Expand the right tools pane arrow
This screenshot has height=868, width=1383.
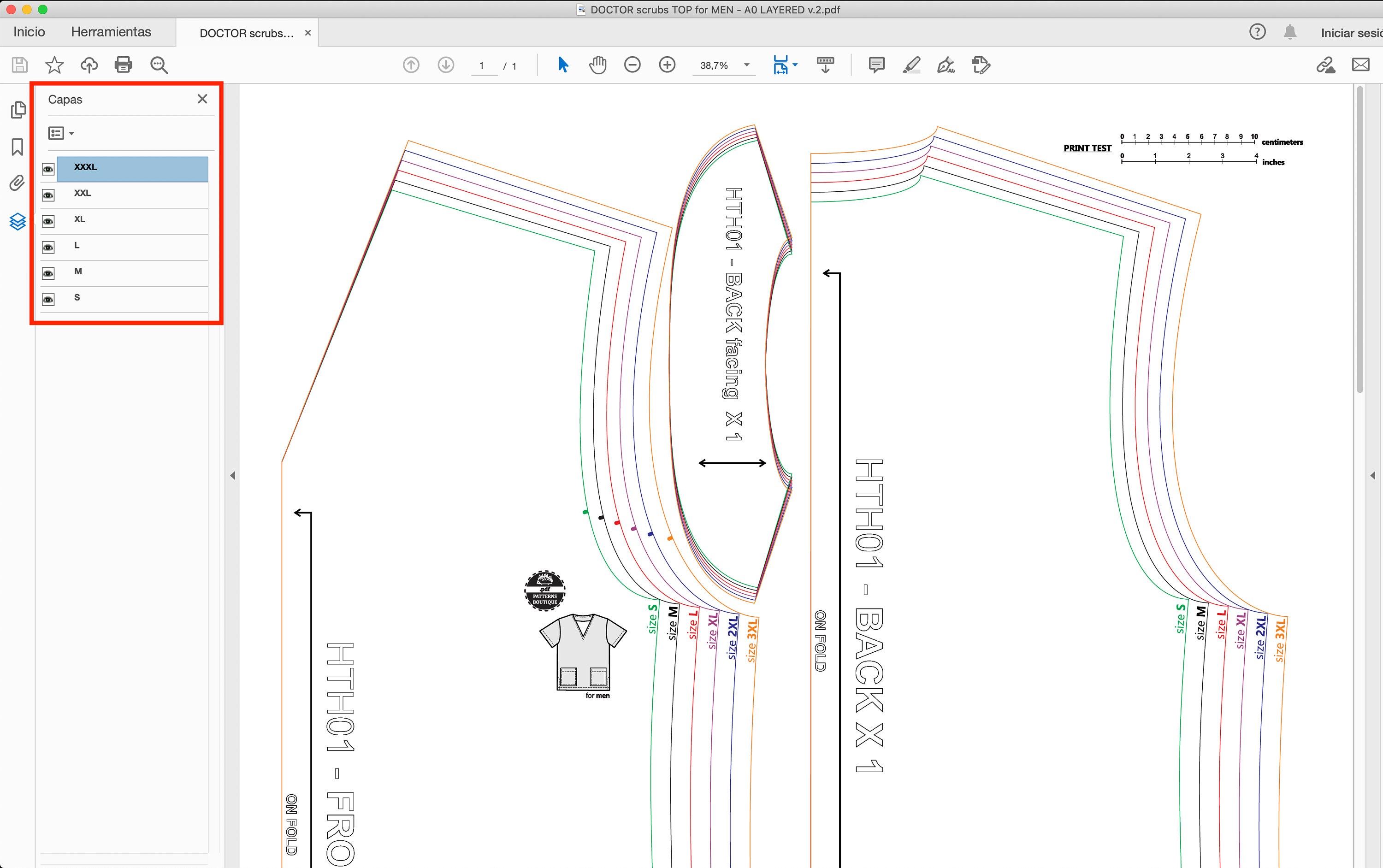click(1373, 475)
